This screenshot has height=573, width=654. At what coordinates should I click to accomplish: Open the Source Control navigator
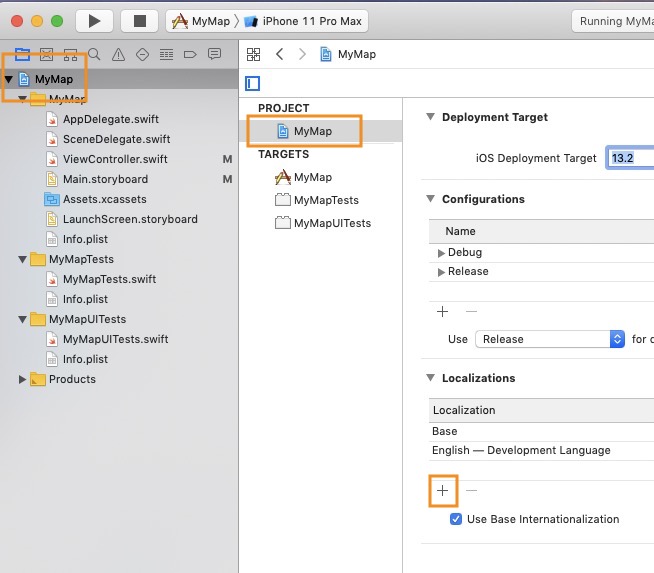pyautogui.click(x=46, y=54)
